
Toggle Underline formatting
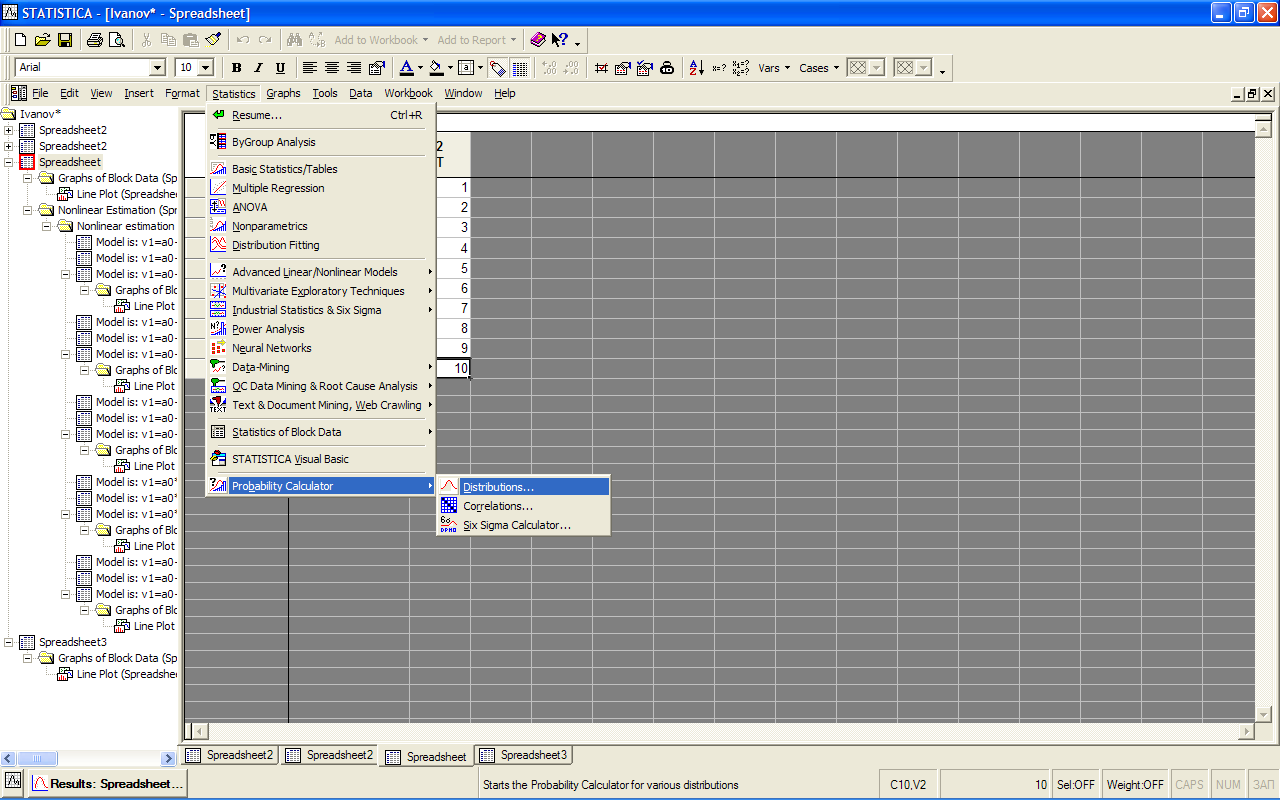280,68
